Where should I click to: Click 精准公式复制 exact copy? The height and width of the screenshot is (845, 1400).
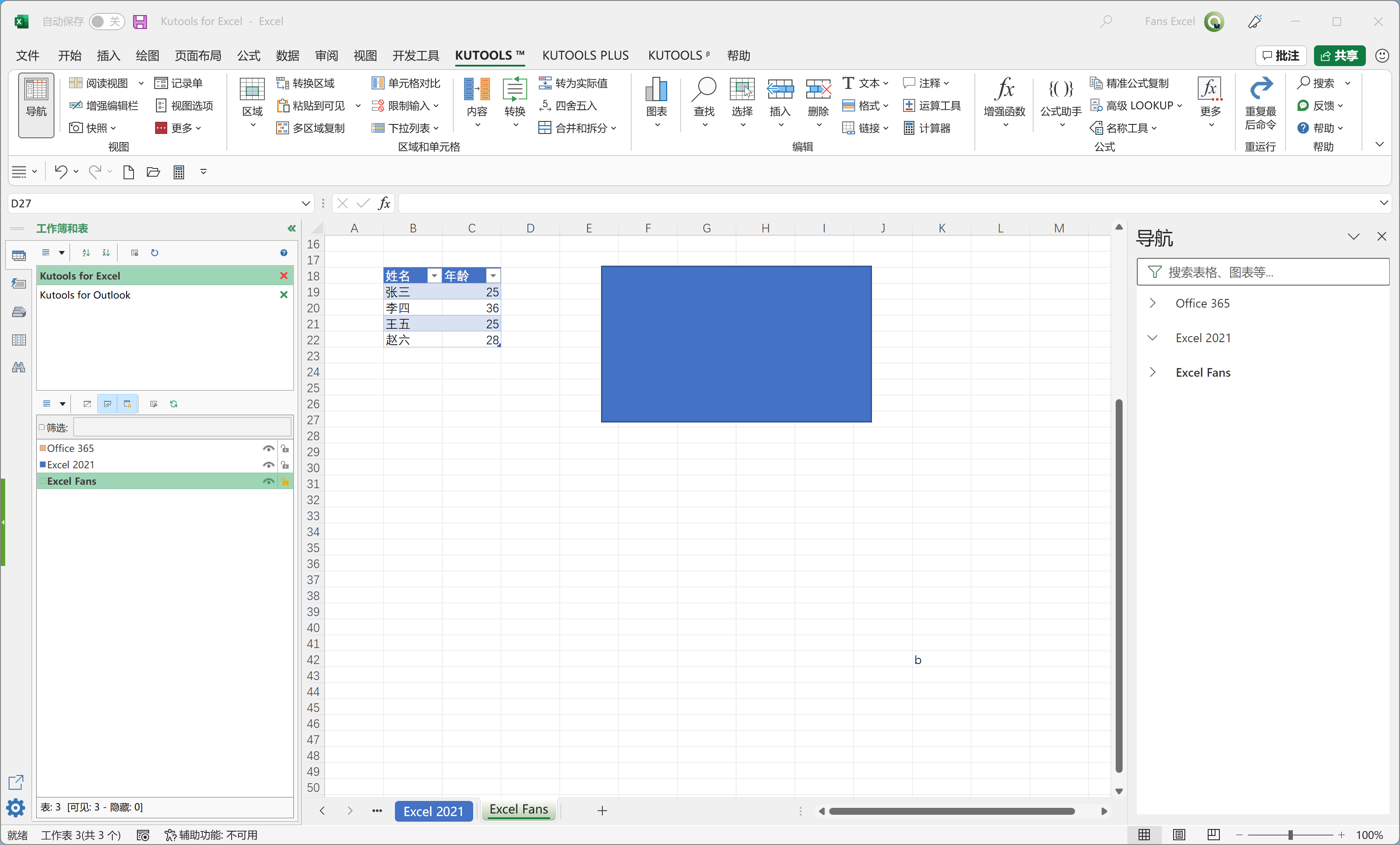point(1129,83)
